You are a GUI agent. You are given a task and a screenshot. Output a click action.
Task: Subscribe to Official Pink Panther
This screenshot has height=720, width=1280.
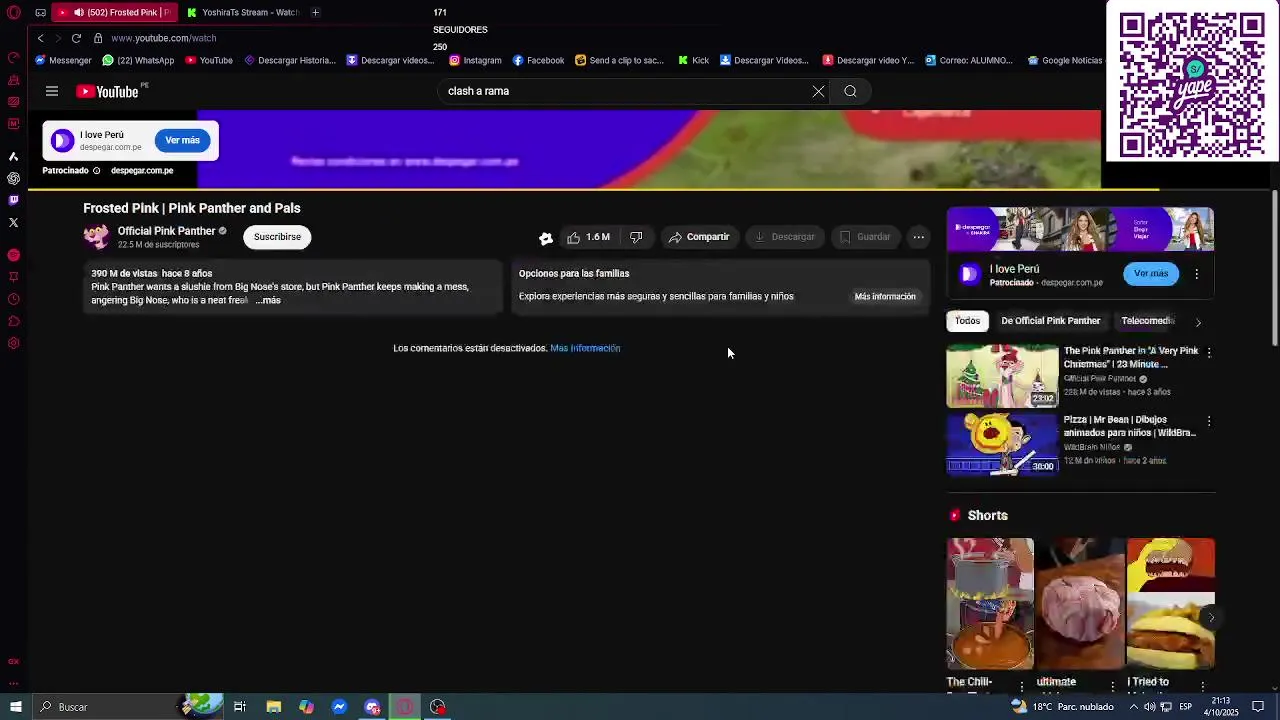coord(277,237)
